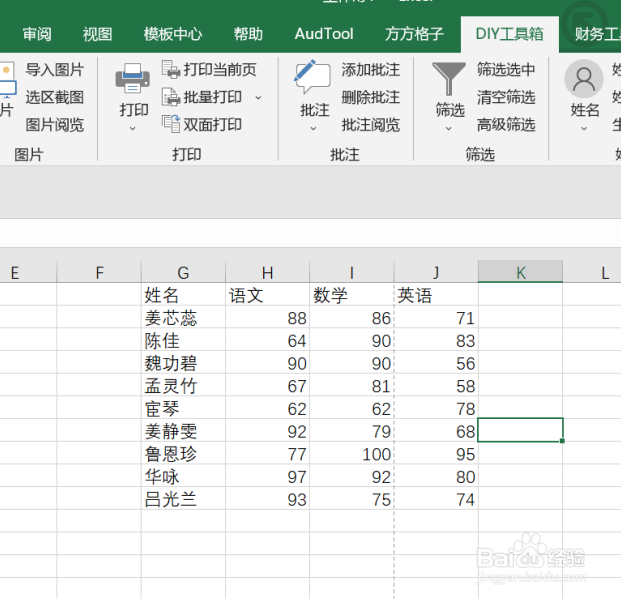Select the cell 华咏
The height and width of the screenshot is (599, 621).
click(183, 475)
